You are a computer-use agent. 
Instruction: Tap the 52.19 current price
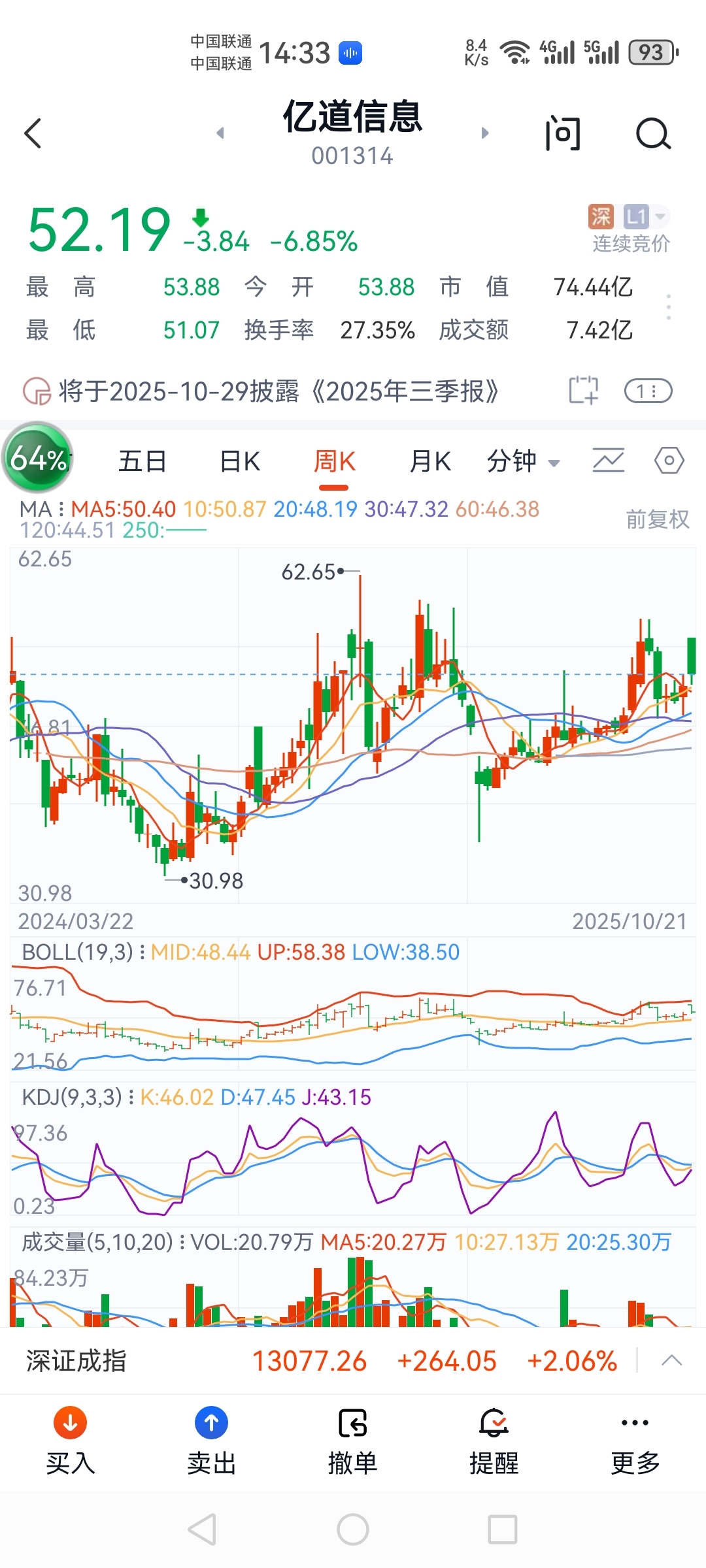(99, 230)
